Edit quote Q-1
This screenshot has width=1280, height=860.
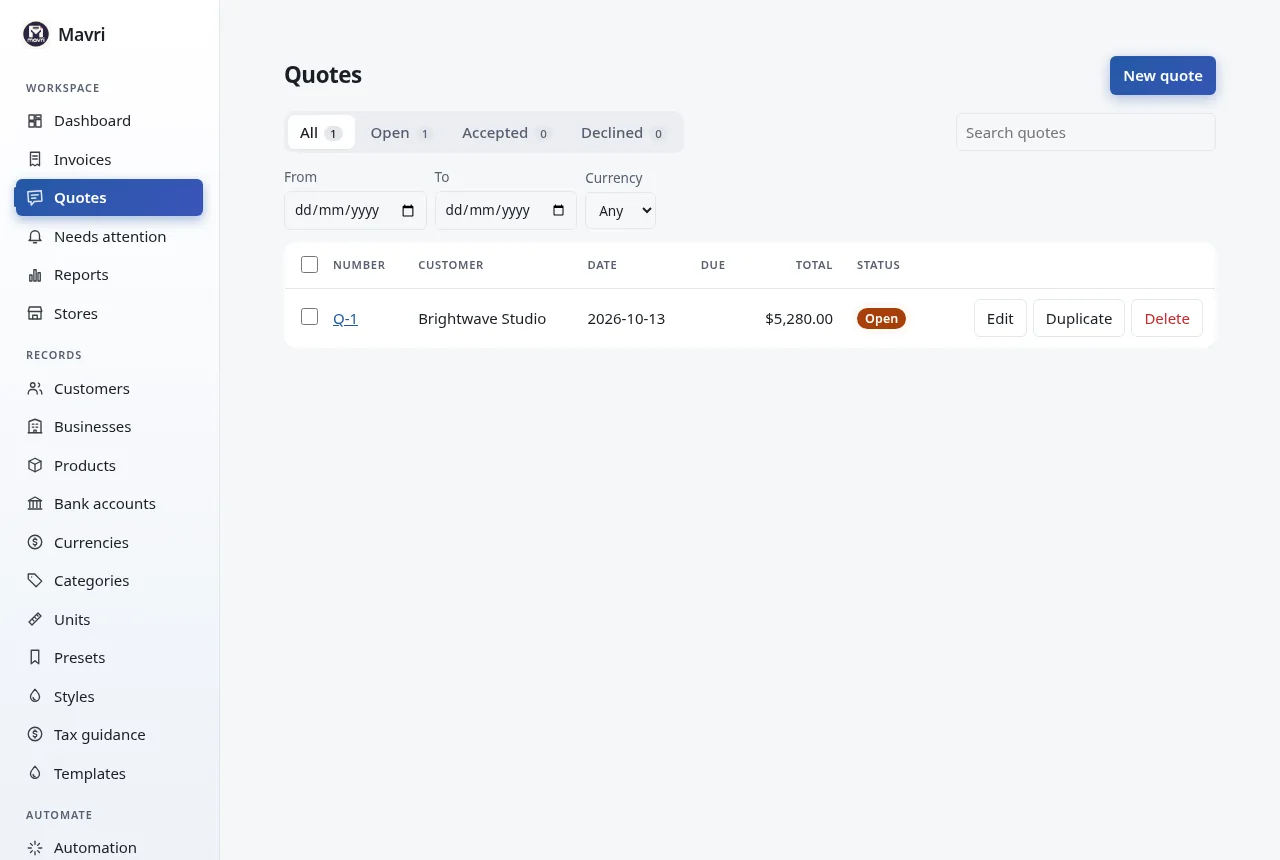[x=1000, y=318]
